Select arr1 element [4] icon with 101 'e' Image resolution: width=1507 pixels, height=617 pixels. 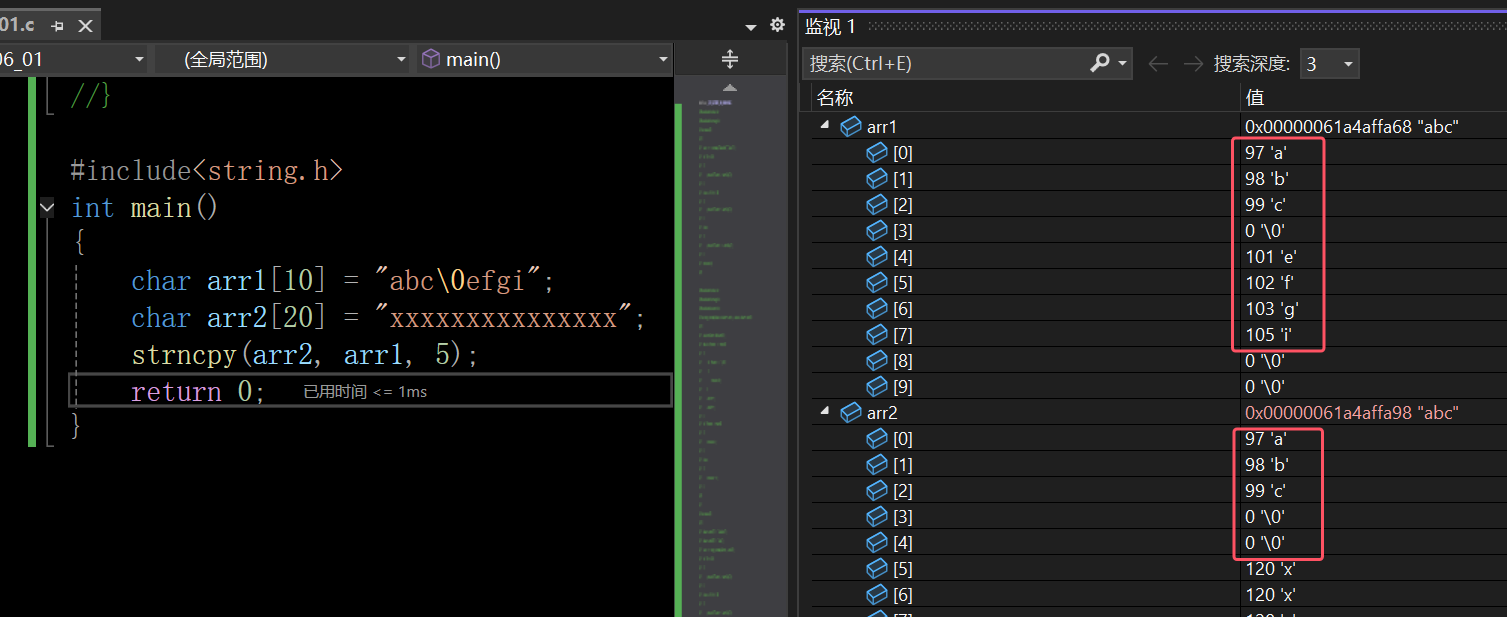click(x=877, y=256)
